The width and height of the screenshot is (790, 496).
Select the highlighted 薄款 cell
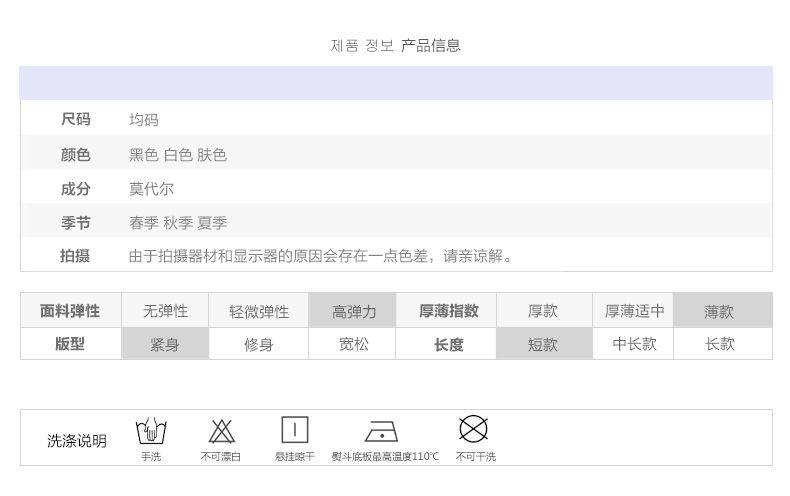point(722,311)
